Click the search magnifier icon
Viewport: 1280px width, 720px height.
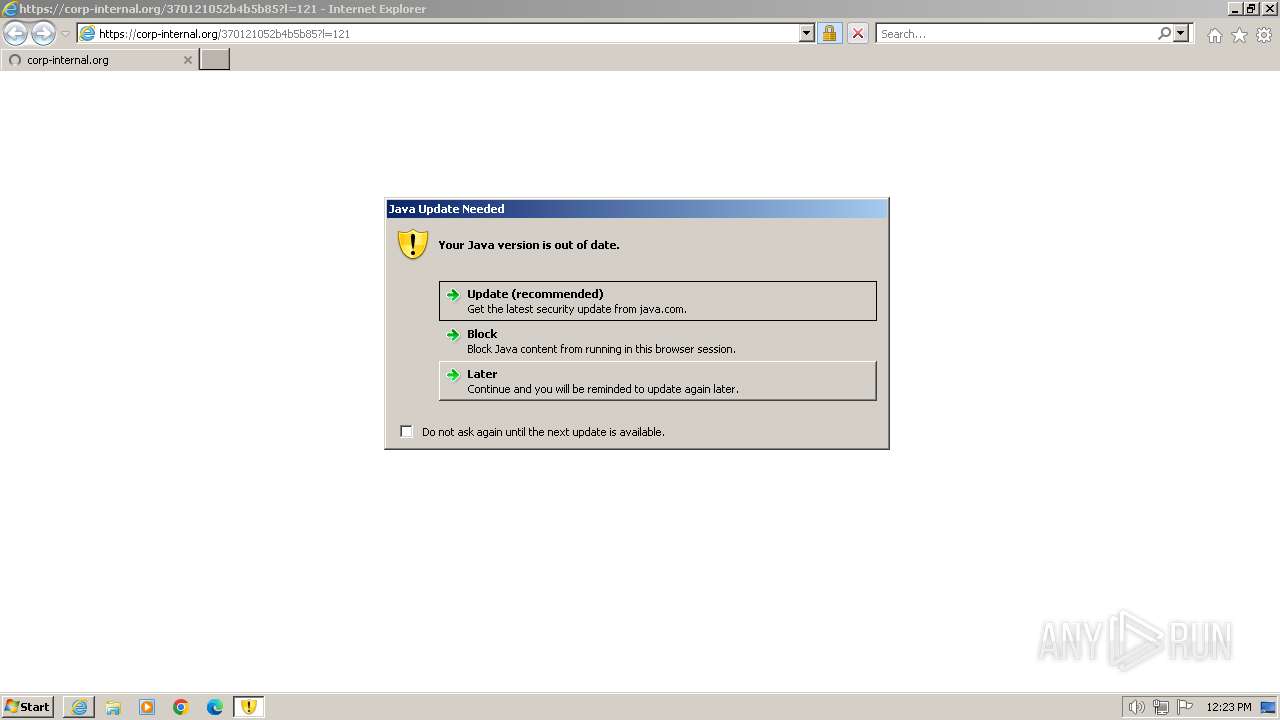click(x=1164, y=33)
